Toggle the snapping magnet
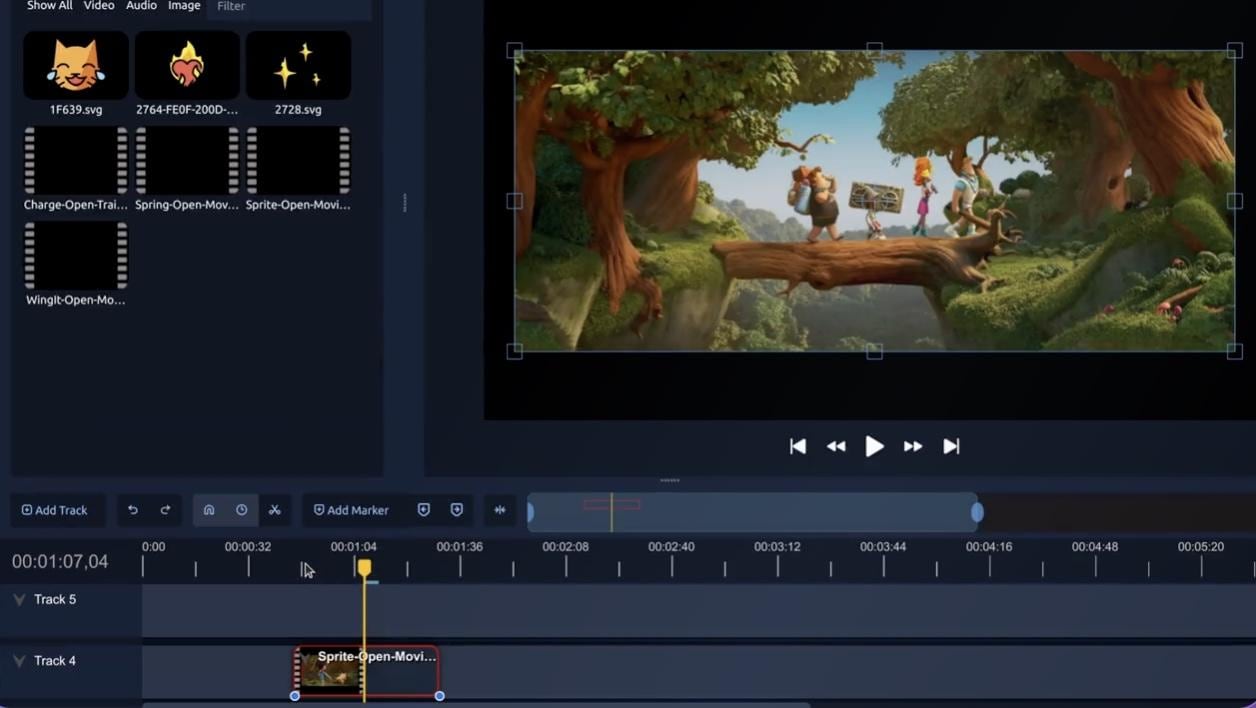This screenshot has height=708, width=1256. [208, 510]
